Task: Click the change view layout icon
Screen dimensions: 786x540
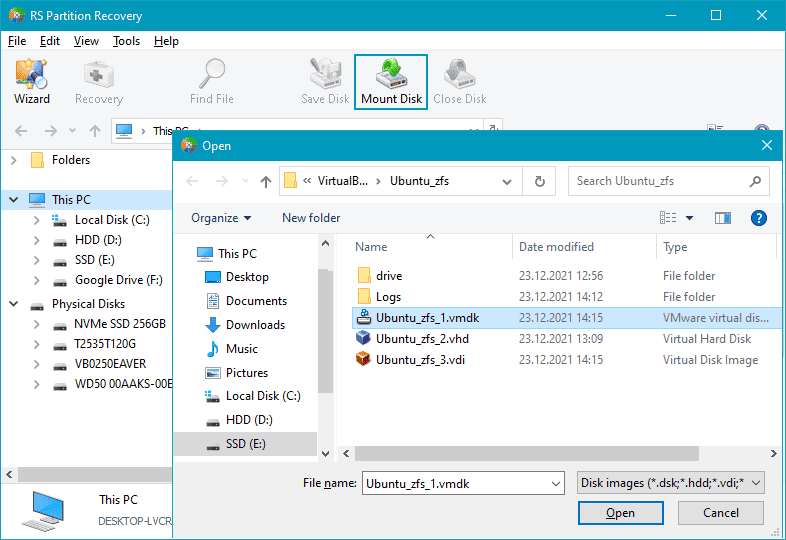Action: click(668, 218)
